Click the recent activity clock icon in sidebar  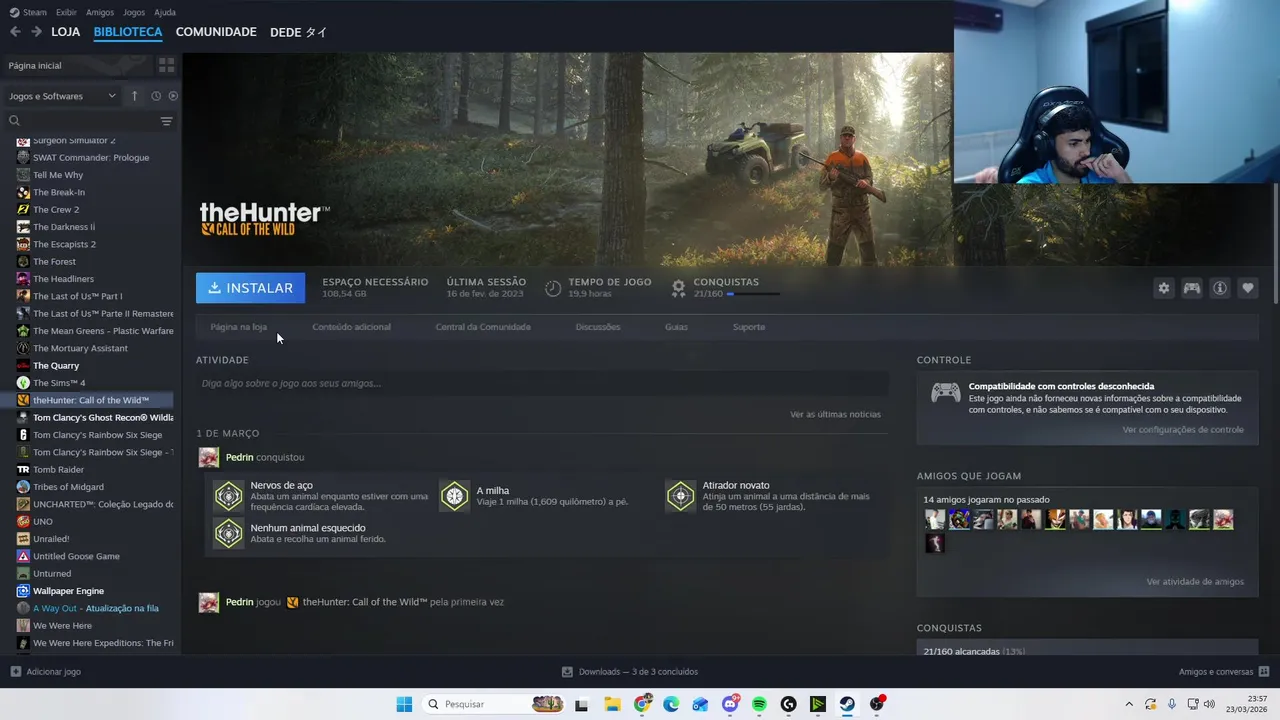tap(156, 96)
